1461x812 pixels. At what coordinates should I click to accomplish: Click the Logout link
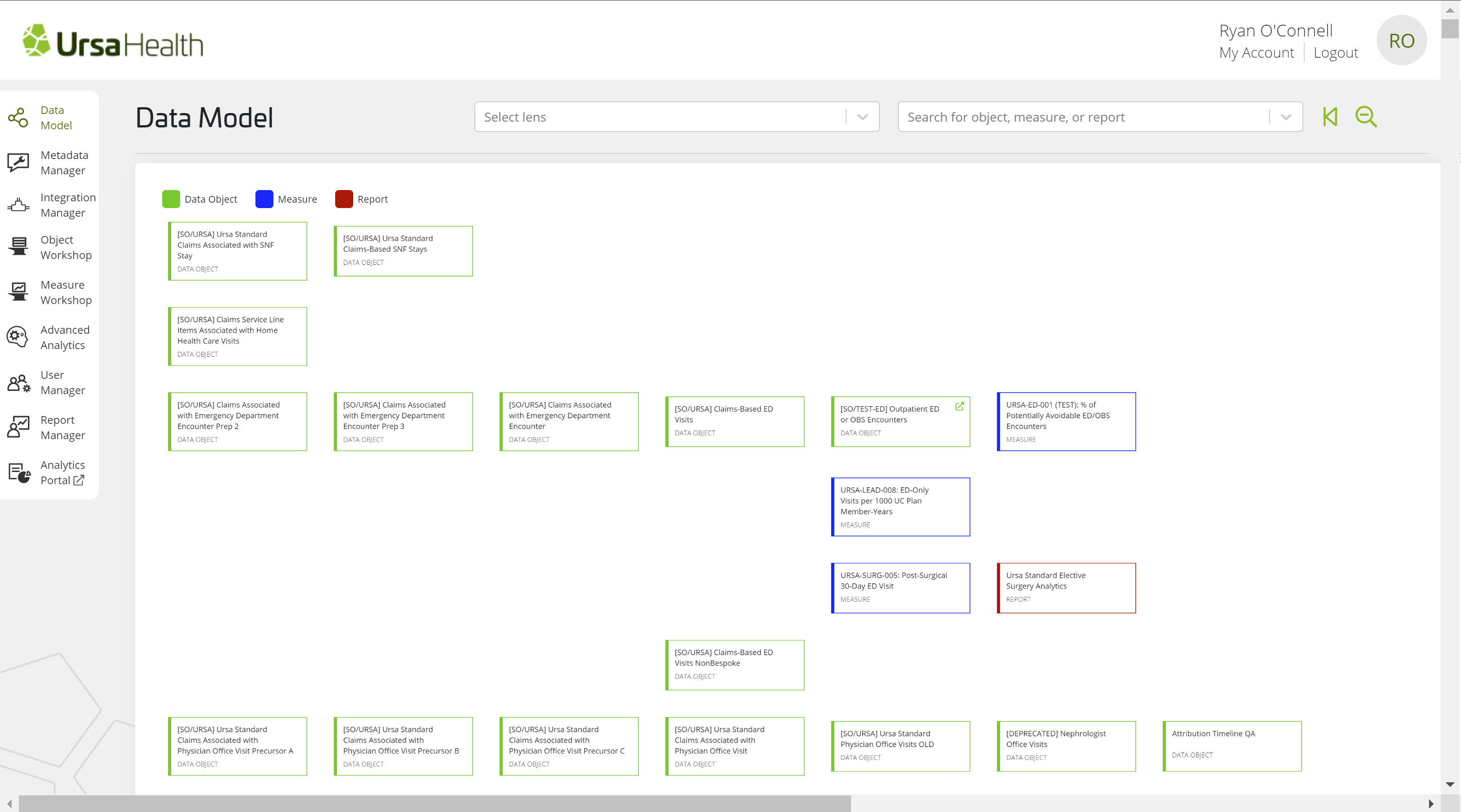click(1336, 53)
